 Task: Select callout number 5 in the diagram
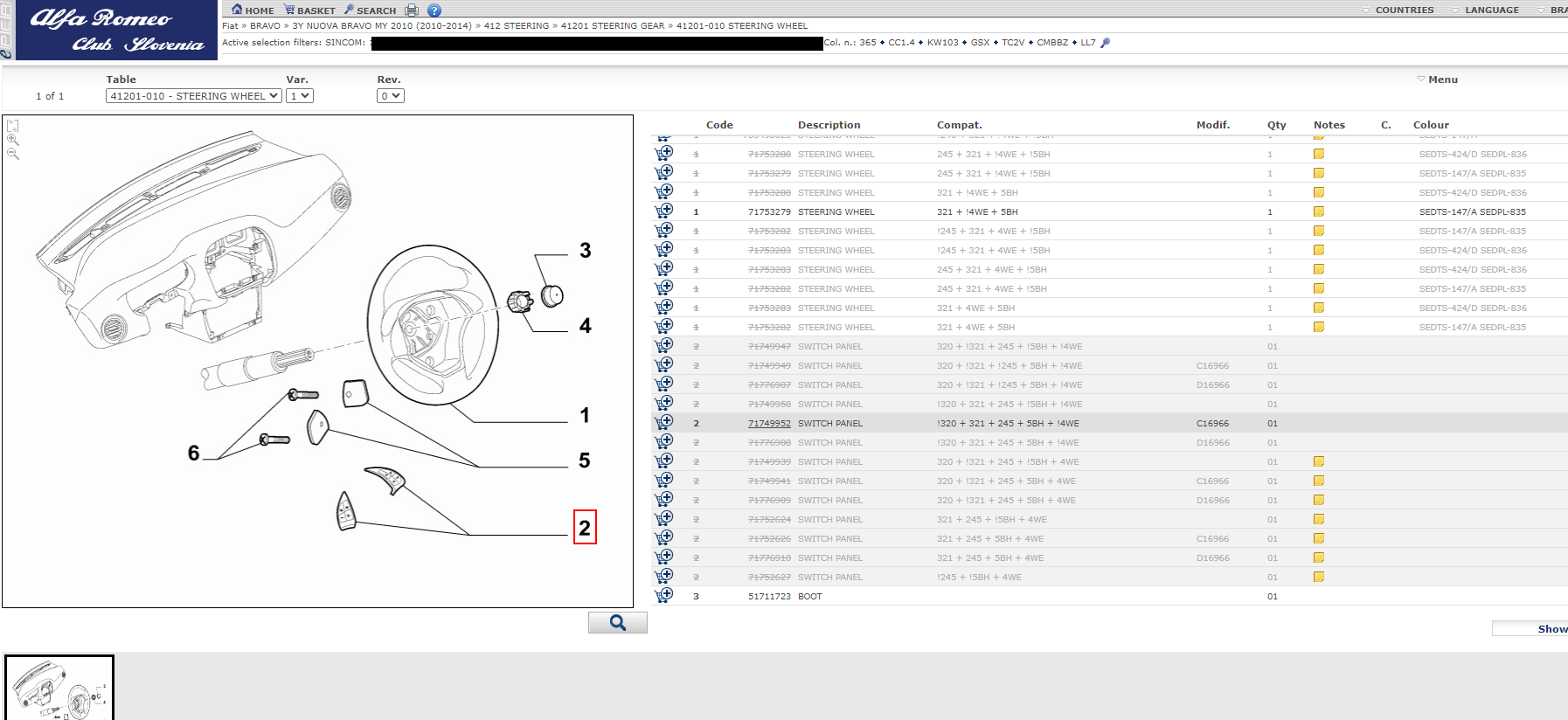click(x=585, y=460)
